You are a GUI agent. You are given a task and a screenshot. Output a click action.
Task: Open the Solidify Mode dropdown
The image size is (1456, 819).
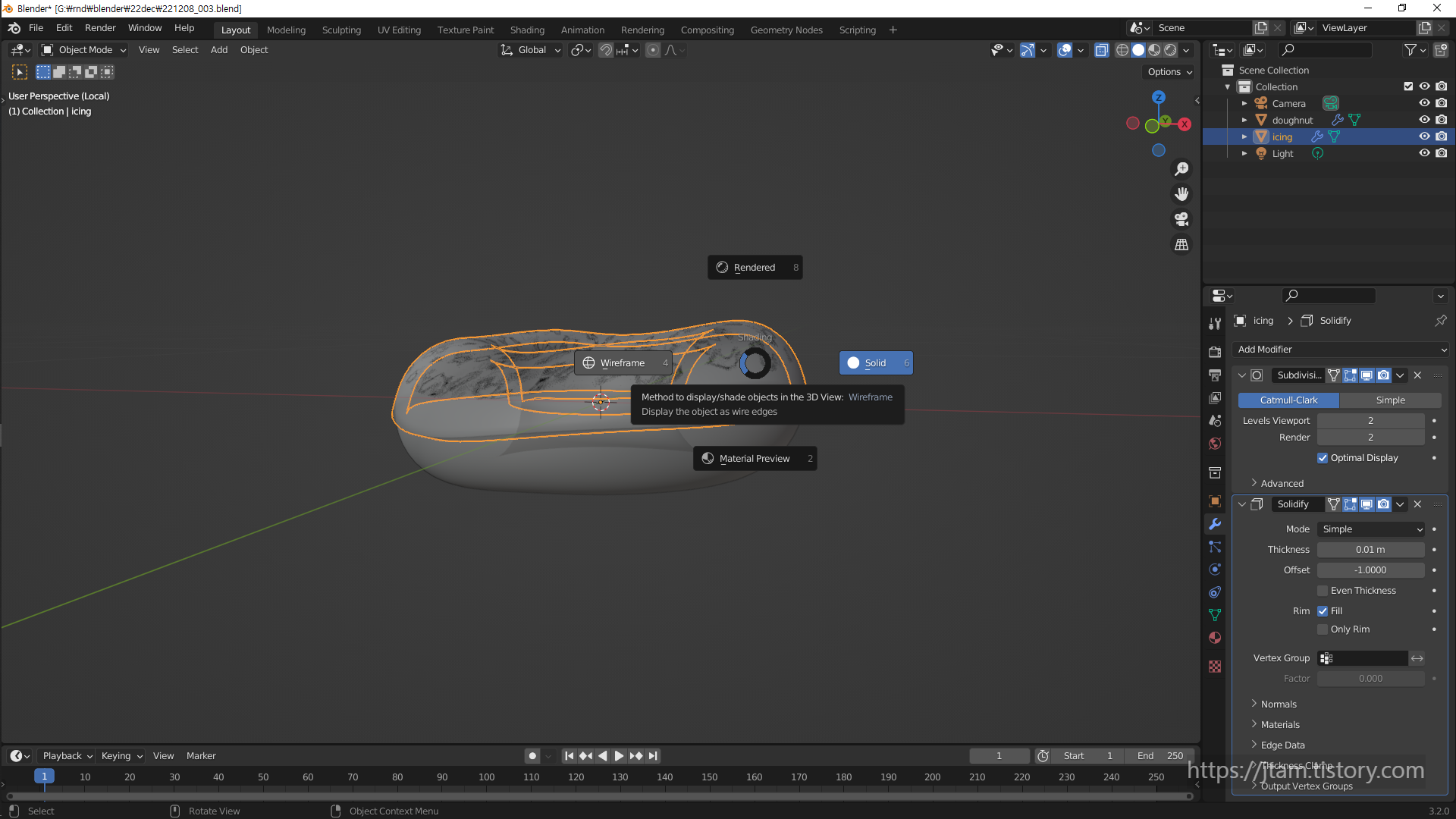(1371, 529)
